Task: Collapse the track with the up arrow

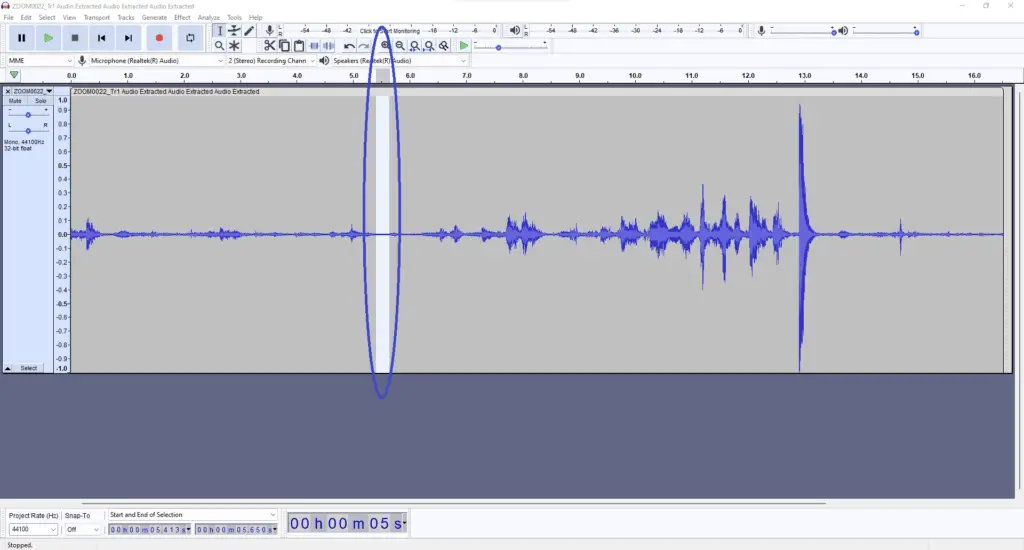Action: pyautogui.click(x=7, y=368)
